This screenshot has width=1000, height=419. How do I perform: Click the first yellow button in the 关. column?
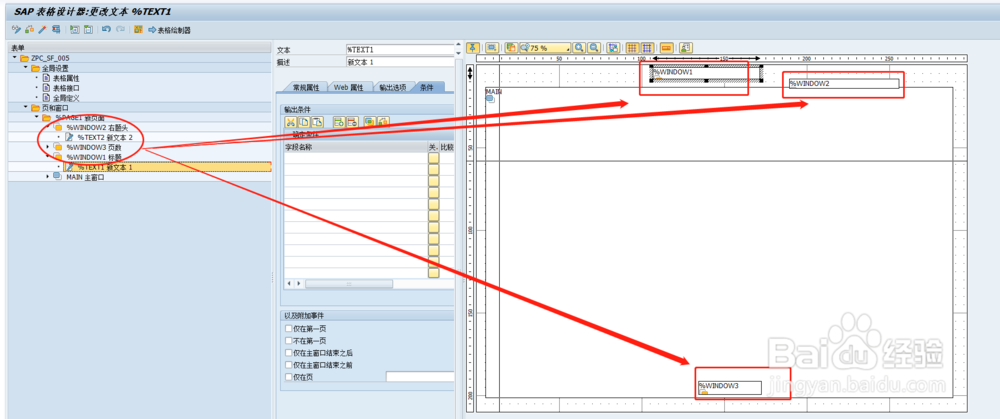tap(434, 158)
